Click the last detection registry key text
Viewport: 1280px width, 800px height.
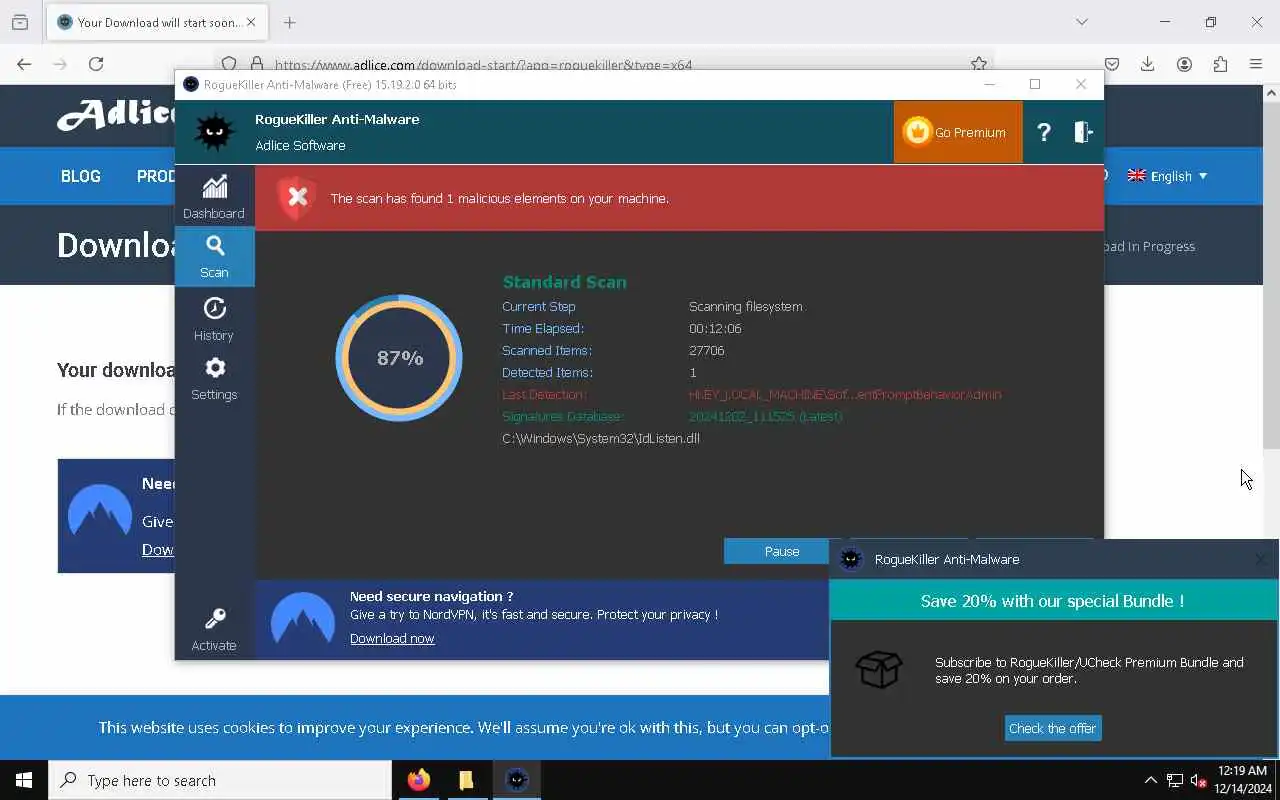click(845, 394)
